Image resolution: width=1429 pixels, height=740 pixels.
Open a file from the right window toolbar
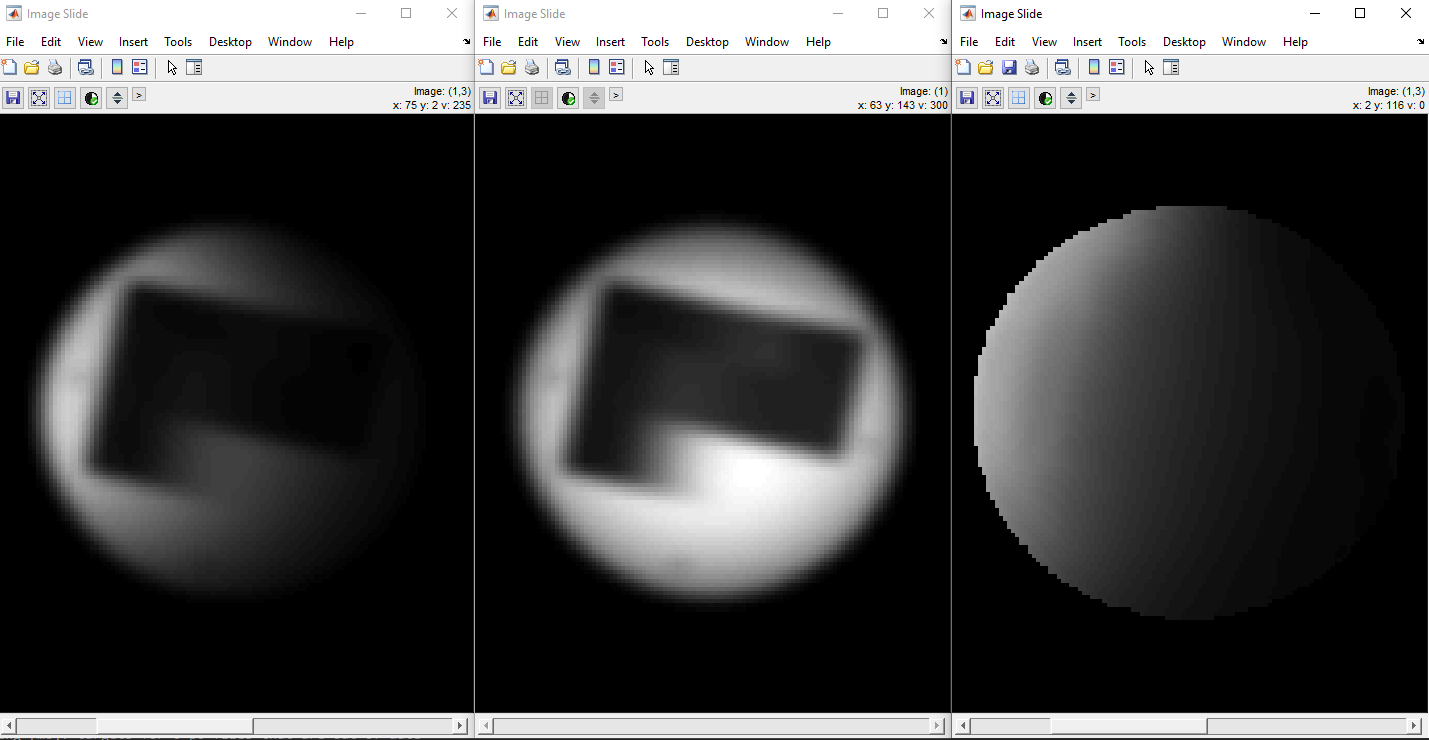(x=985, y=67)
